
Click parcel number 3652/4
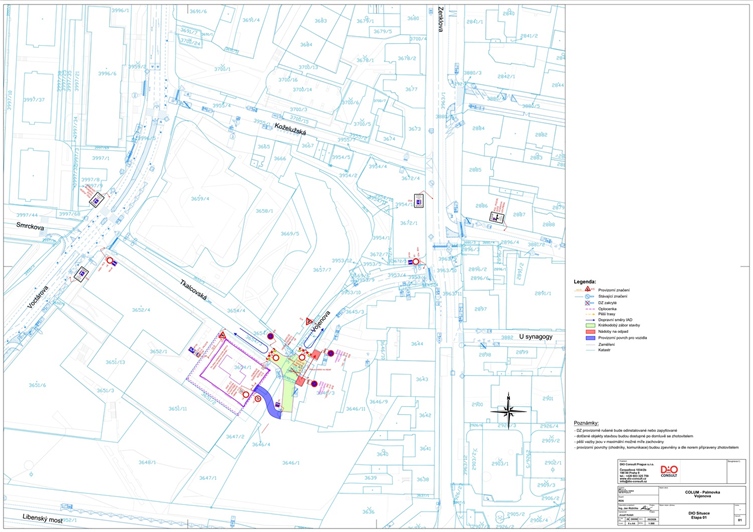(141, 310)
